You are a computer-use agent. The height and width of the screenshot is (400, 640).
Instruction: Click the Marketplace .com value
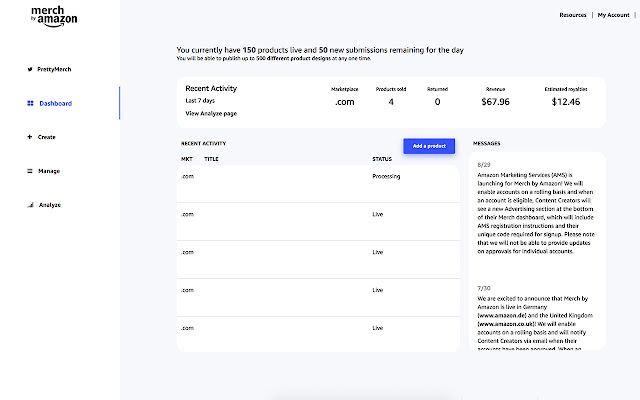point(344,102)
